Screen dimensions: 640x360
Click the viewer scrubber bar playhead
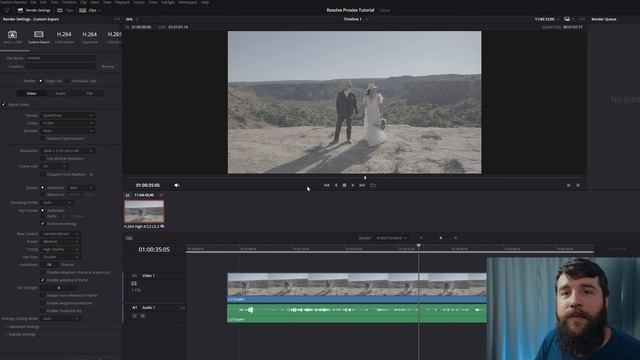[x=365, y=178]
